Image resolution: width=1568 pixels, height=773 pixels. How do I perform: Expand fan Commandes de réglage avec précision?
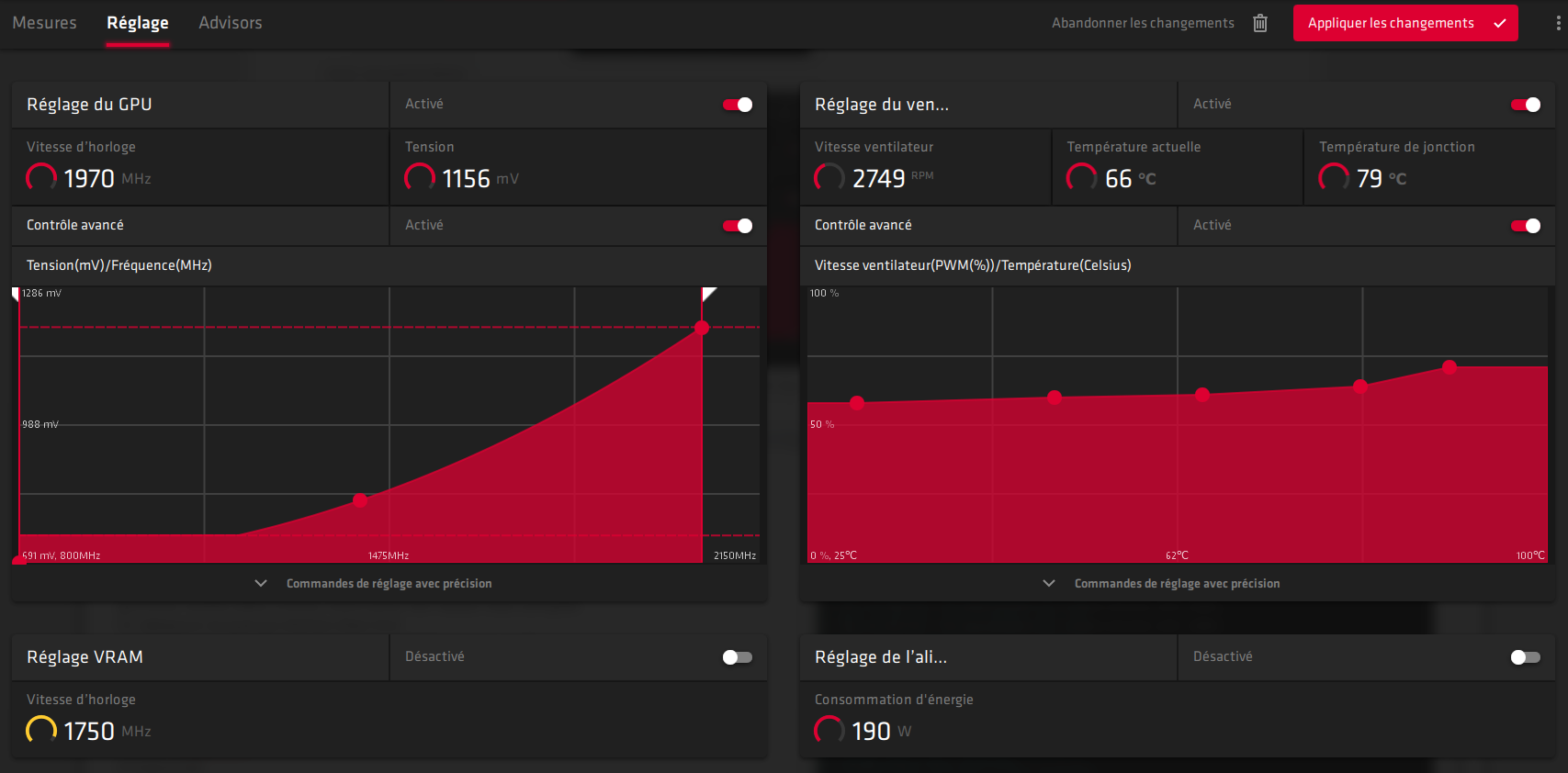pos(1177,584)
